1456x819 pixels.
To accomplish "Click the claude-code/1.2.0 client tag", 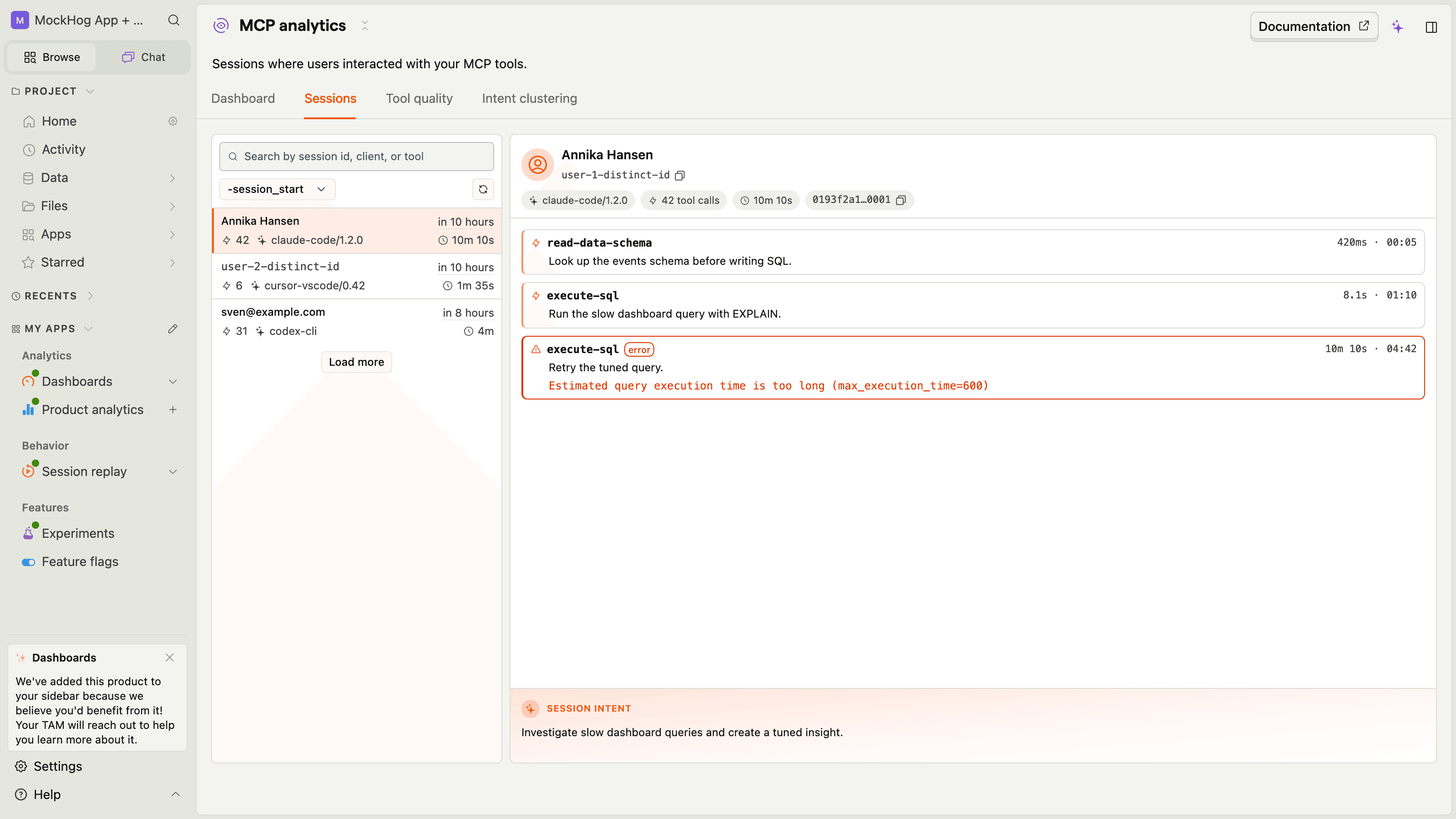I will click(x=578, y=200).
